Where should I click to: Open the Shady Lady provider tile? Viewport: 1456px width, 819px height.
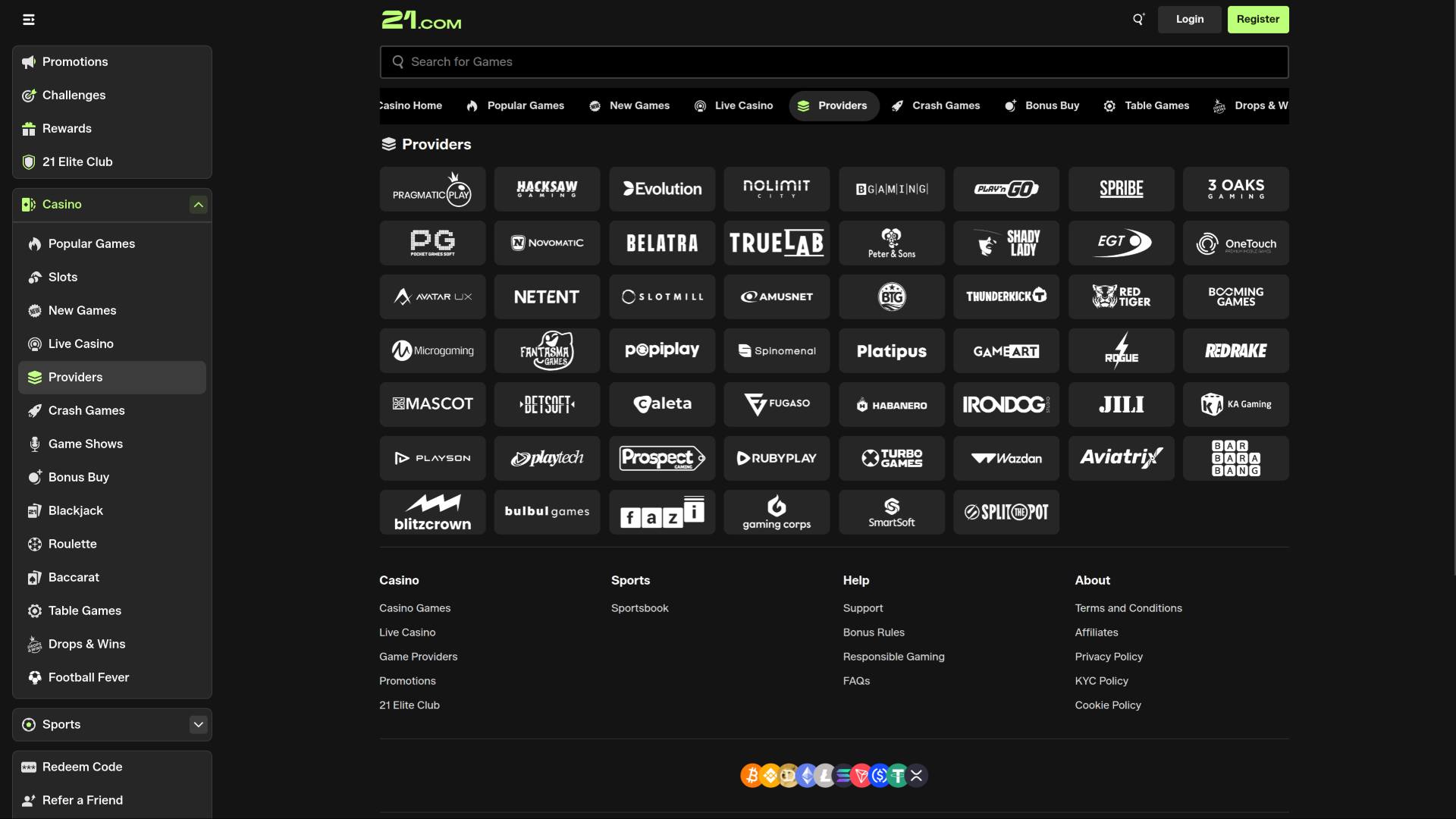click(1006, 243)
